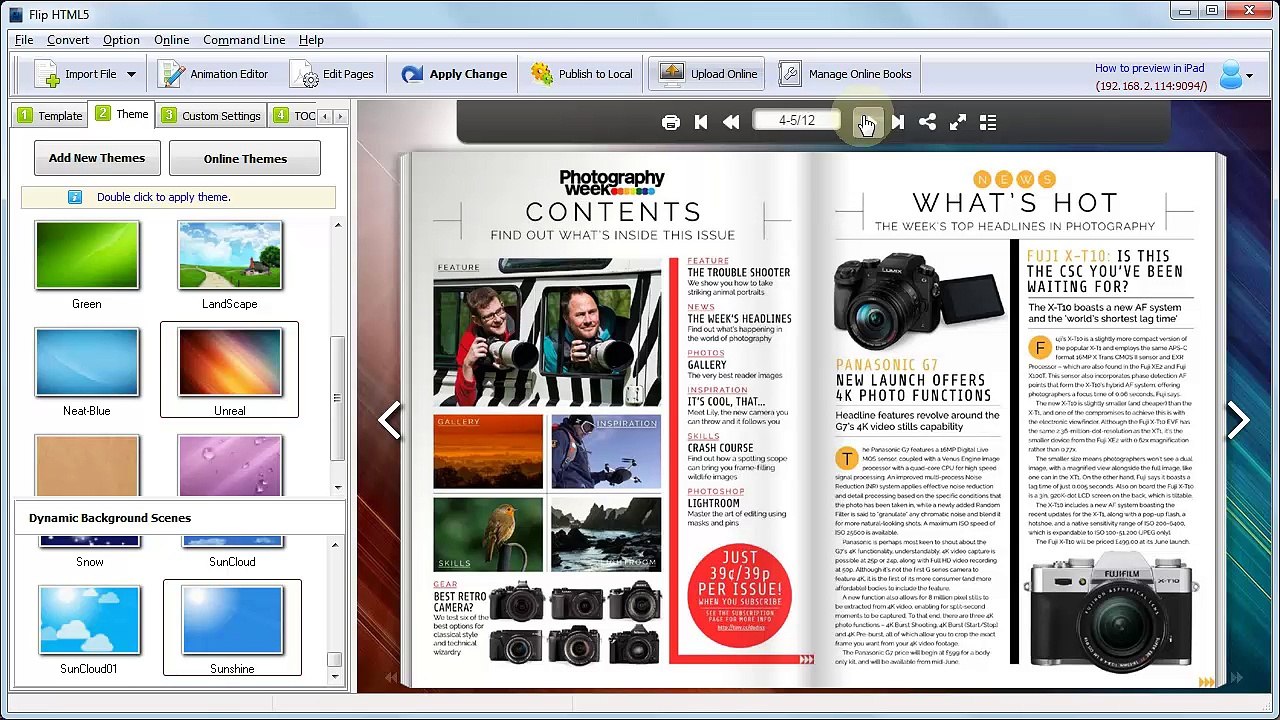Select the Green theme thumbnail

point(87,256)
